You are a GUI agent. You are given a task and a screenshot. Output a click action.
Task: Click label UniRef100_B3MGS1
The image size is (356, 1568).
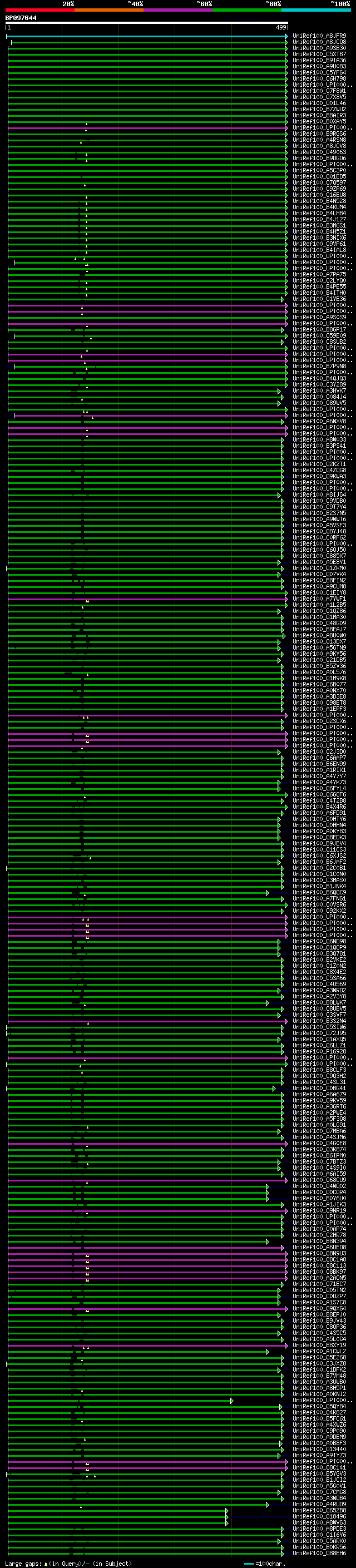(x=319, y=226)
